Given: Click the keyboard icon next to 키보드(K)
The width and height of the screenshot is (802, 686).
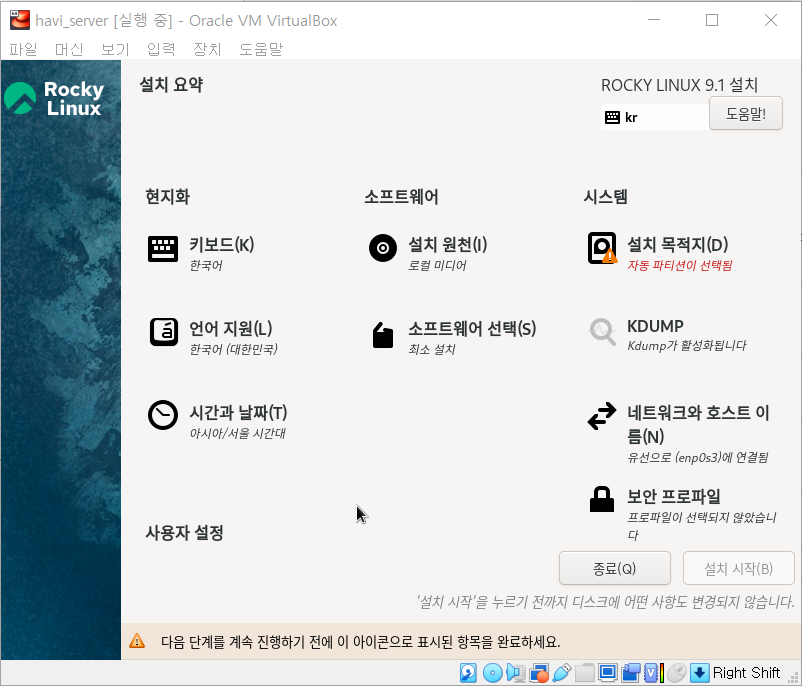Looking at the screenshot, I should [x=163, y=249].
